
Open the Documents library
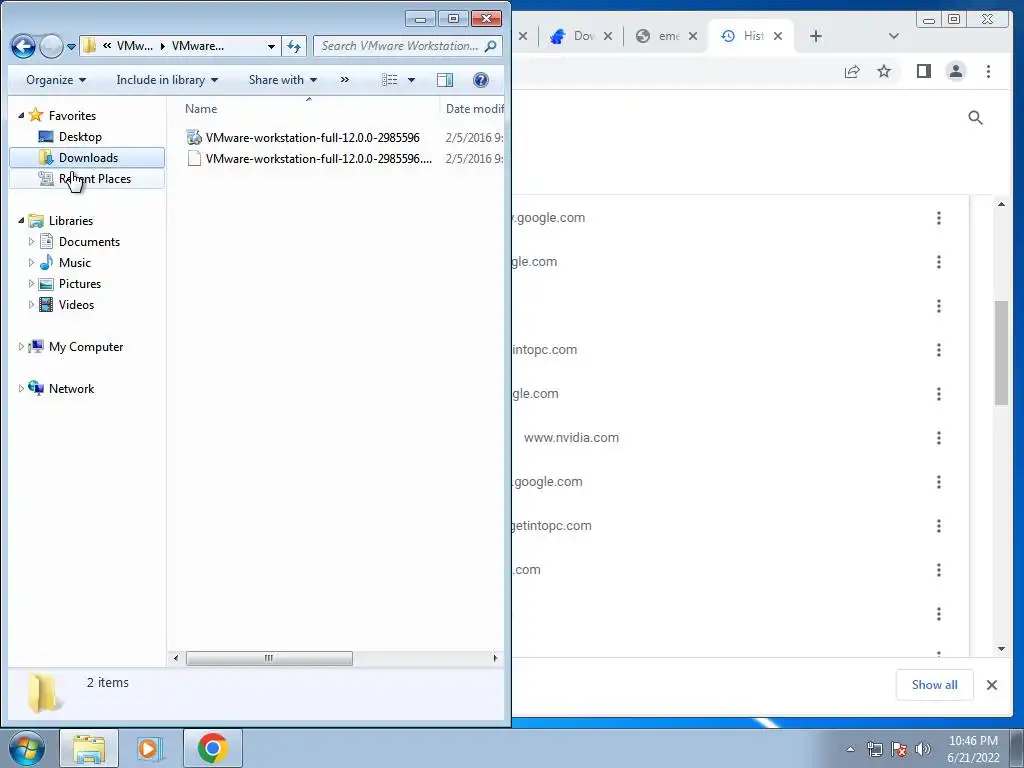[89, 242]
